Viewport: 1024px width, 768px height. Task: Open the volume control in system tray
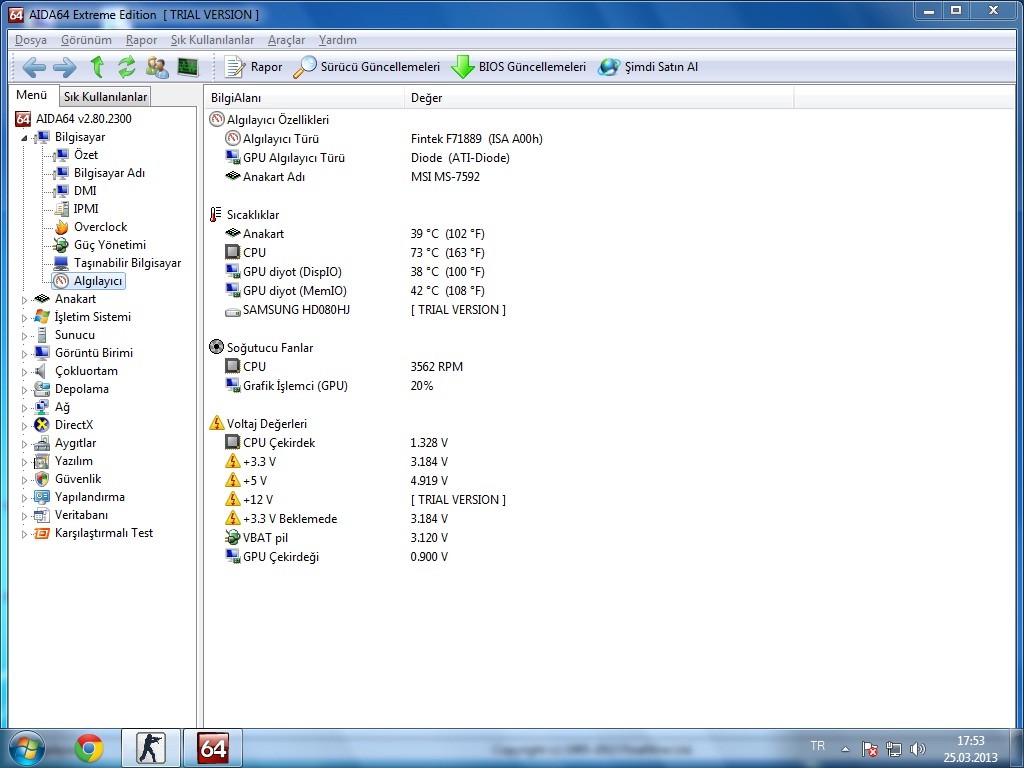(x=918, y=749)
